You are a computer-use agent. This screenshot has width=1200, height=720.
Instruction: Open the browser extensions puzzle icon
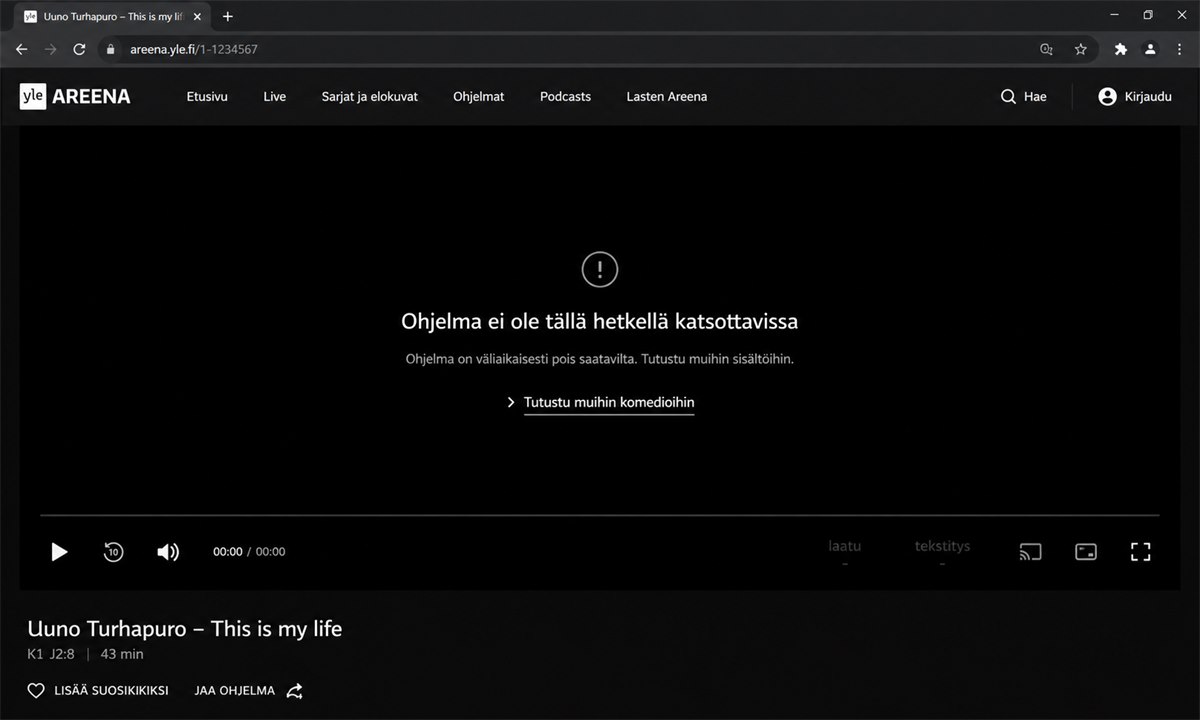pyautogui.click(x=1121, y=49)
